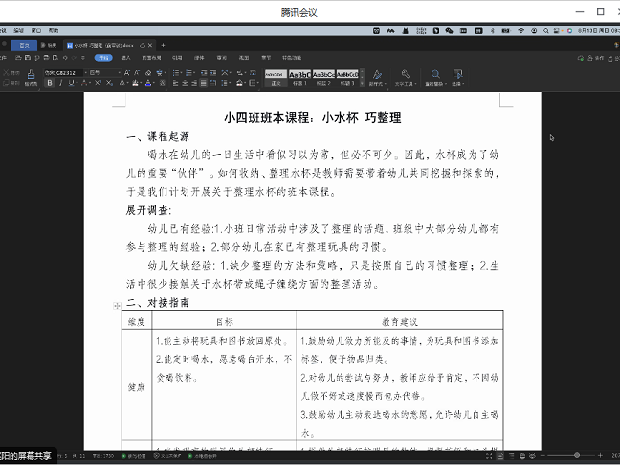This screenshot has width=620, height=465.
Task: Click the cloud sync status icon
Action: (580, 58)
